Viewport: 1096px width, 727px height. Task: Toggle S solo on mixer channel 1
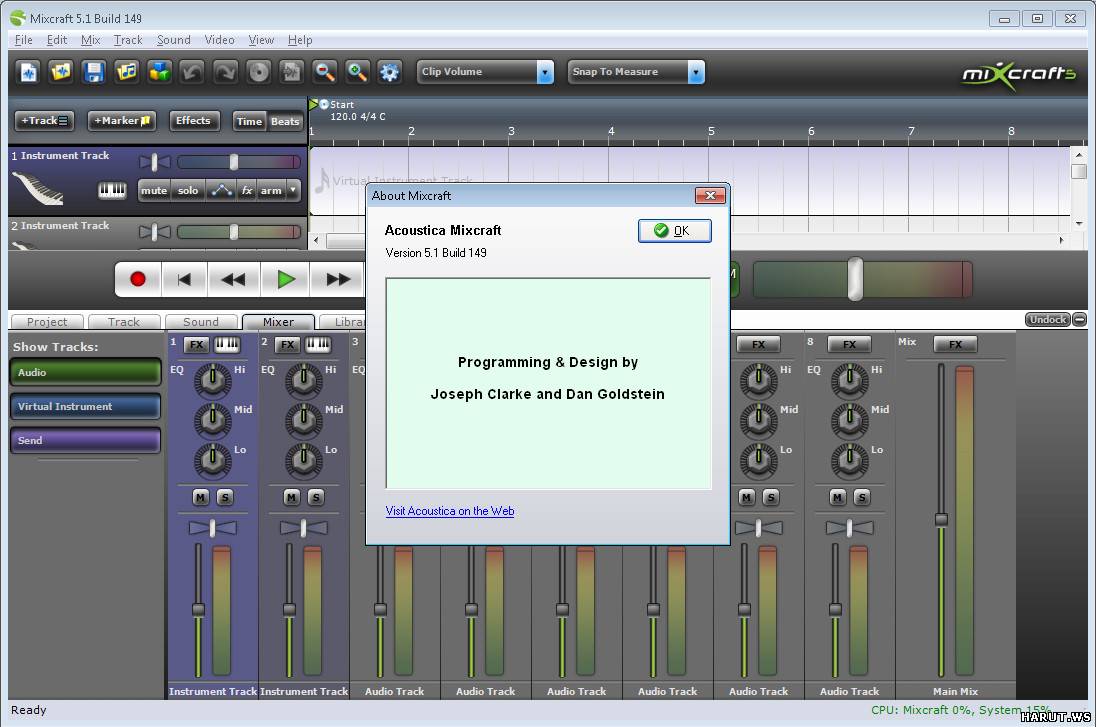click(x=225, y=497)
